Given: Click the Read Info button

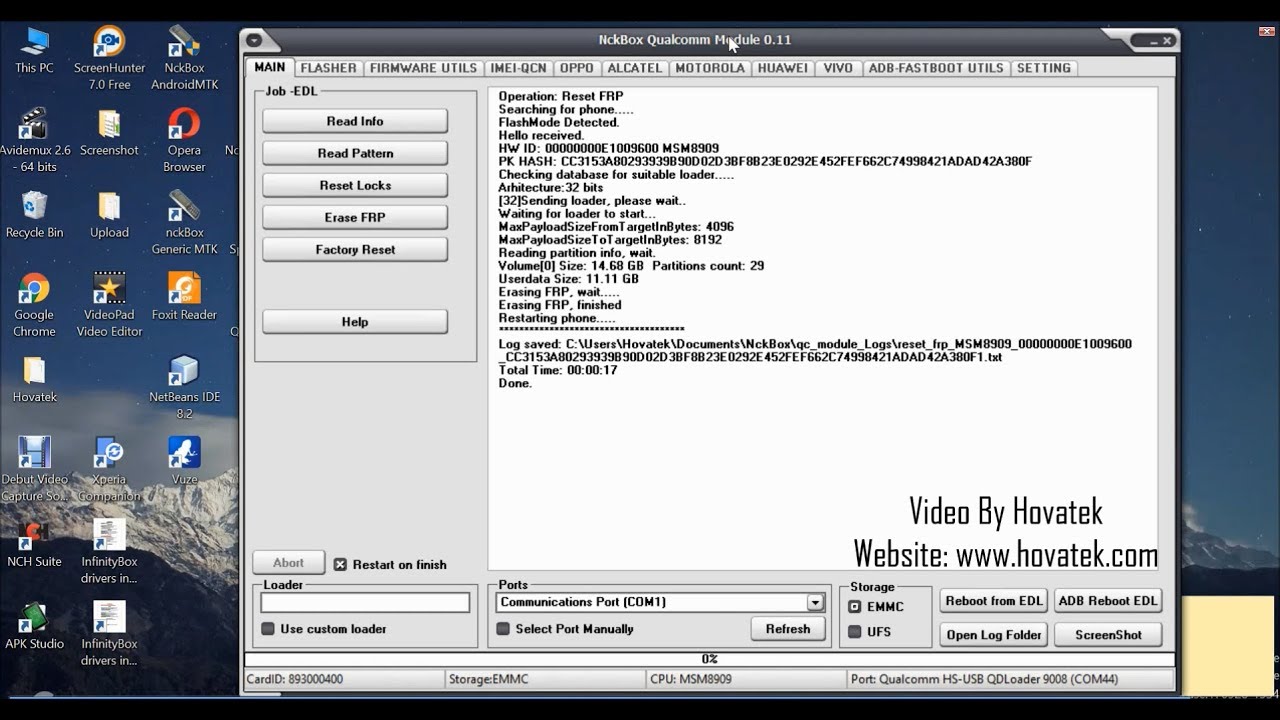Looking at the screenshot, I should pos(355,121).
